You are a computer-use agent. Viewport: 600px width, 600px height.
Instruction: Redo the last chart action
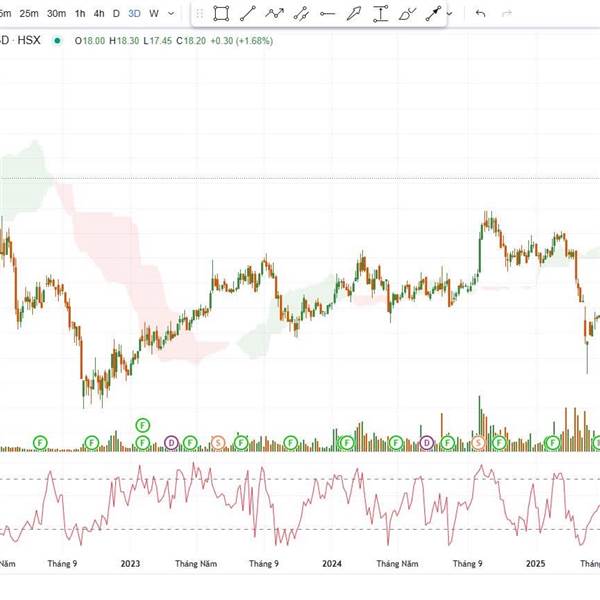pyautogui.click(x=507, y=14)
